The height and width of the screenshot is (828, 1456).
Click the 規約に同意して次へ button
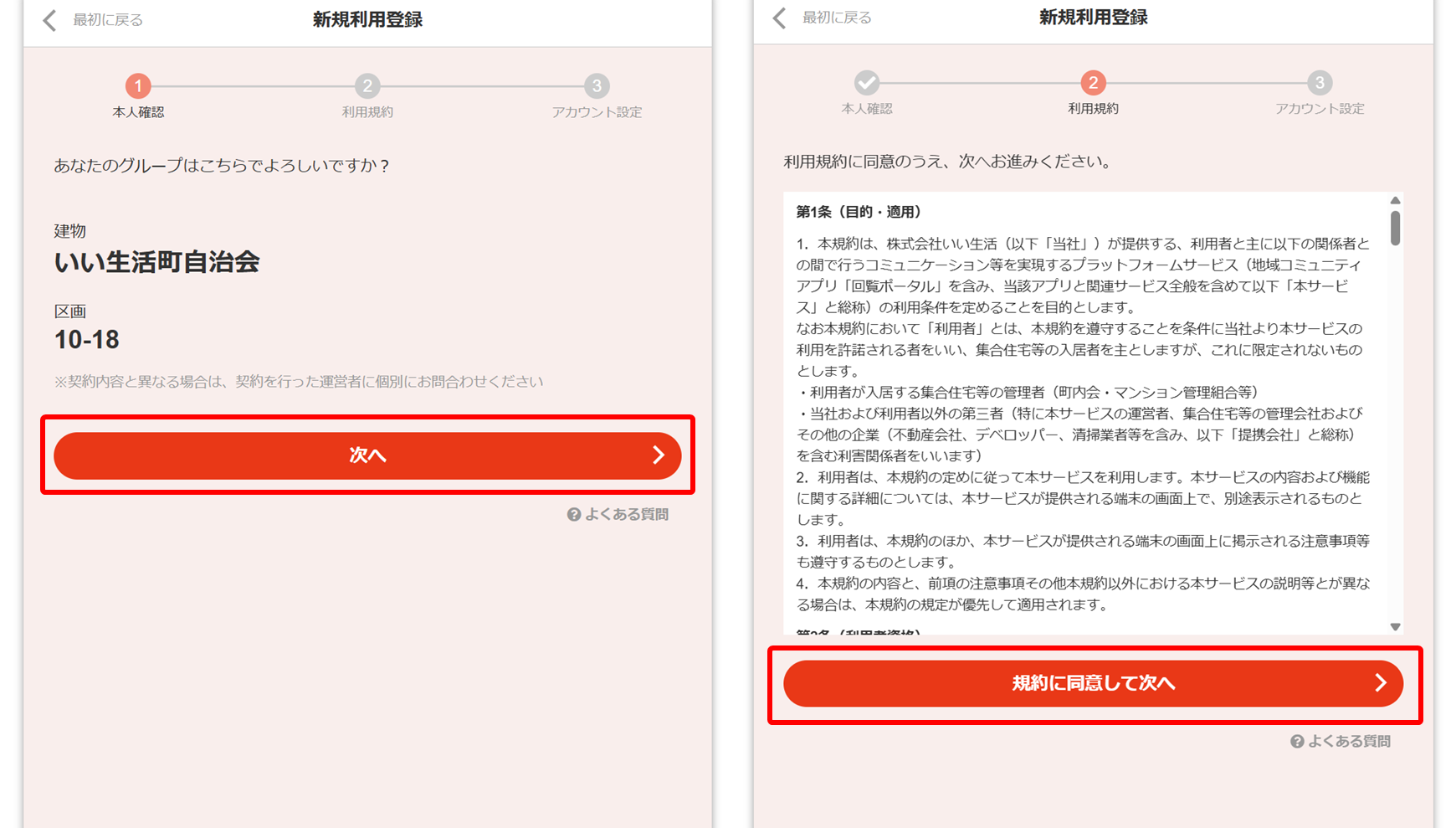tap(1093, 683)
